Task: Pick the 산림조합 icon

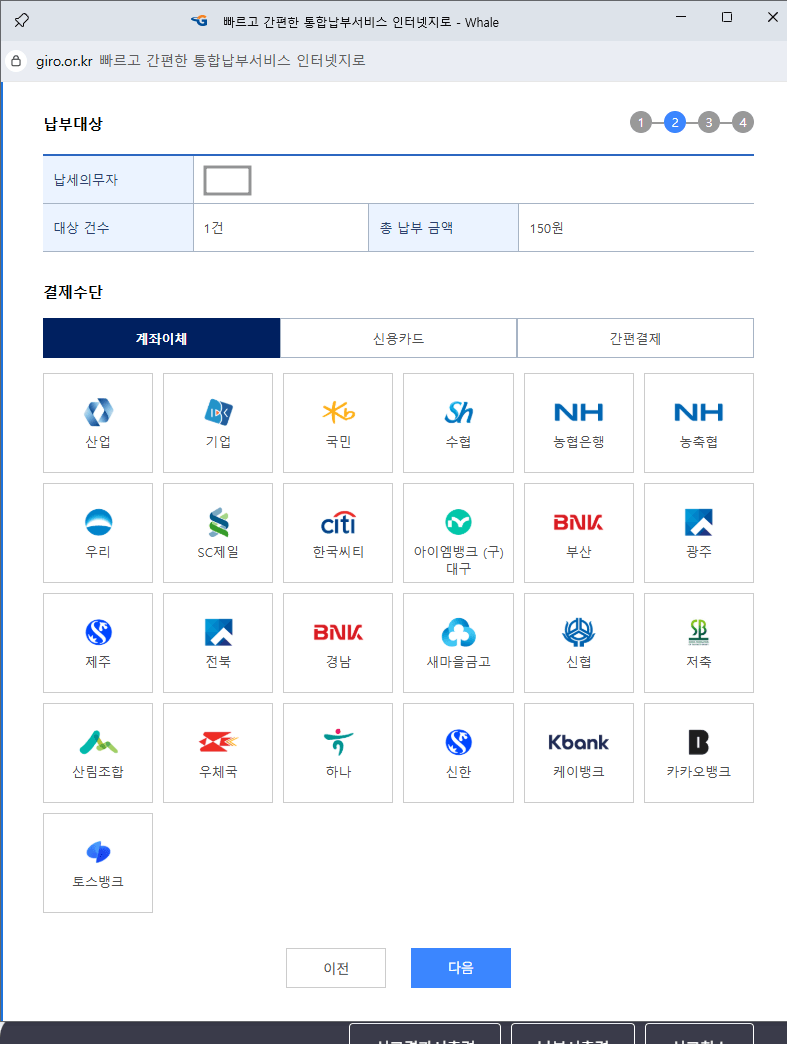Action: coord(98,752)
